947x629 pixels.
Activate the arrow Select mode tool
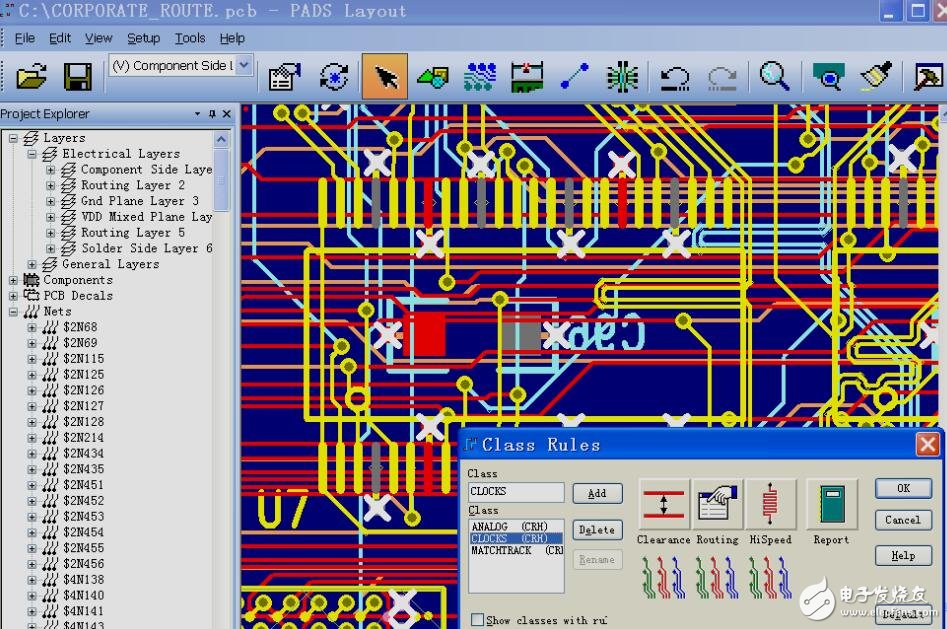point(385,77)
